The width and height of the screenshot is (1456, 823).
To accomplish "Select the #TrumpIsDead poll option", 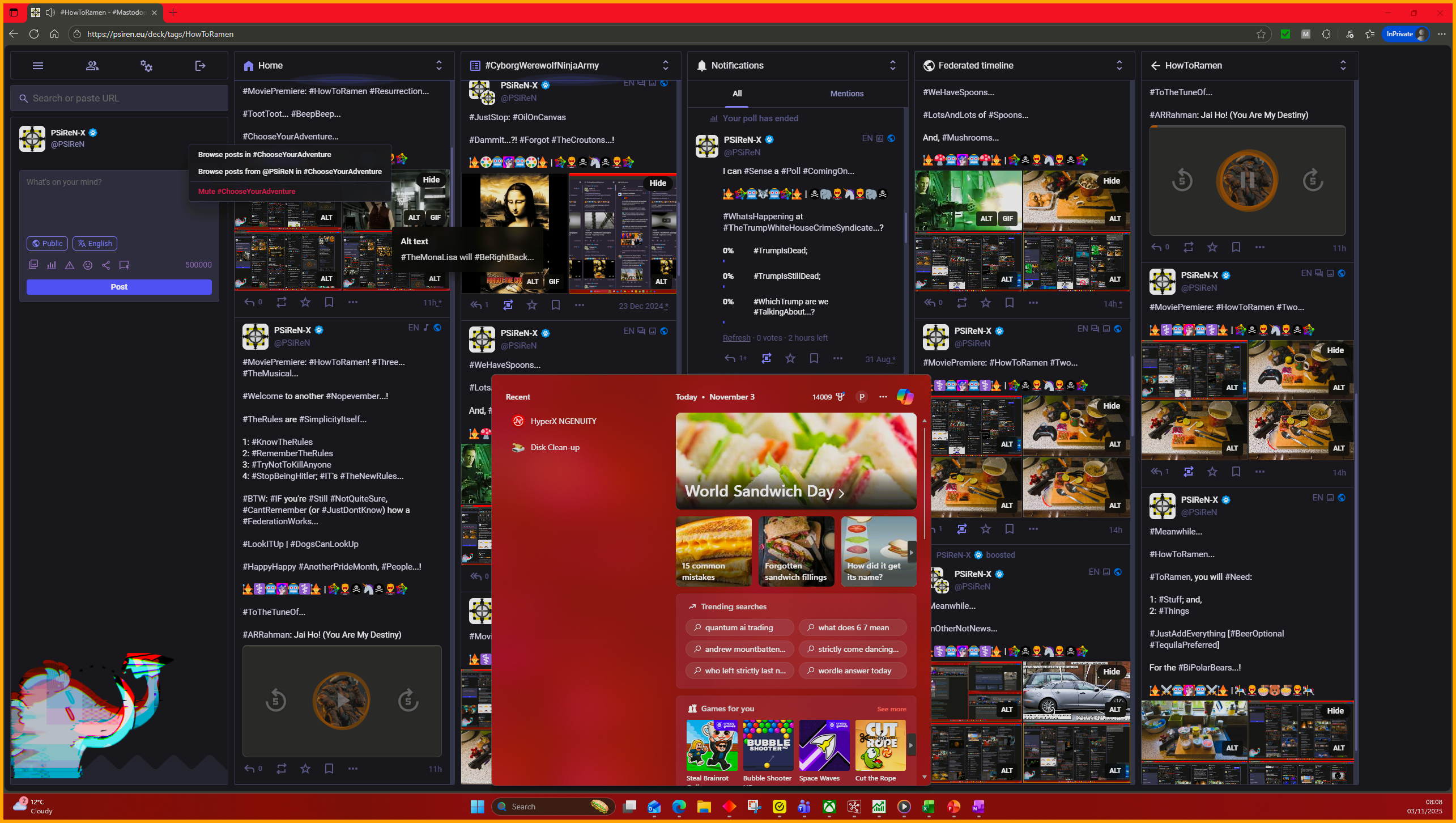I will click(x=780, y=251).
